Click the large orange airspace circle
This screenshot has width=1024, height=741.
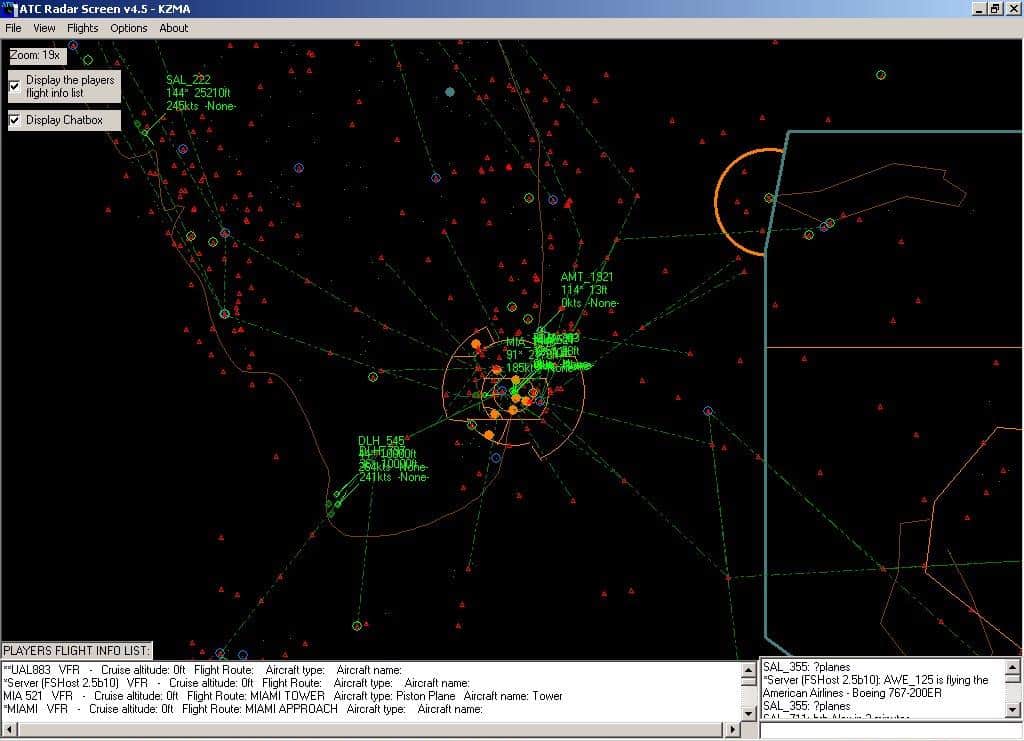[x=719, y=201]
